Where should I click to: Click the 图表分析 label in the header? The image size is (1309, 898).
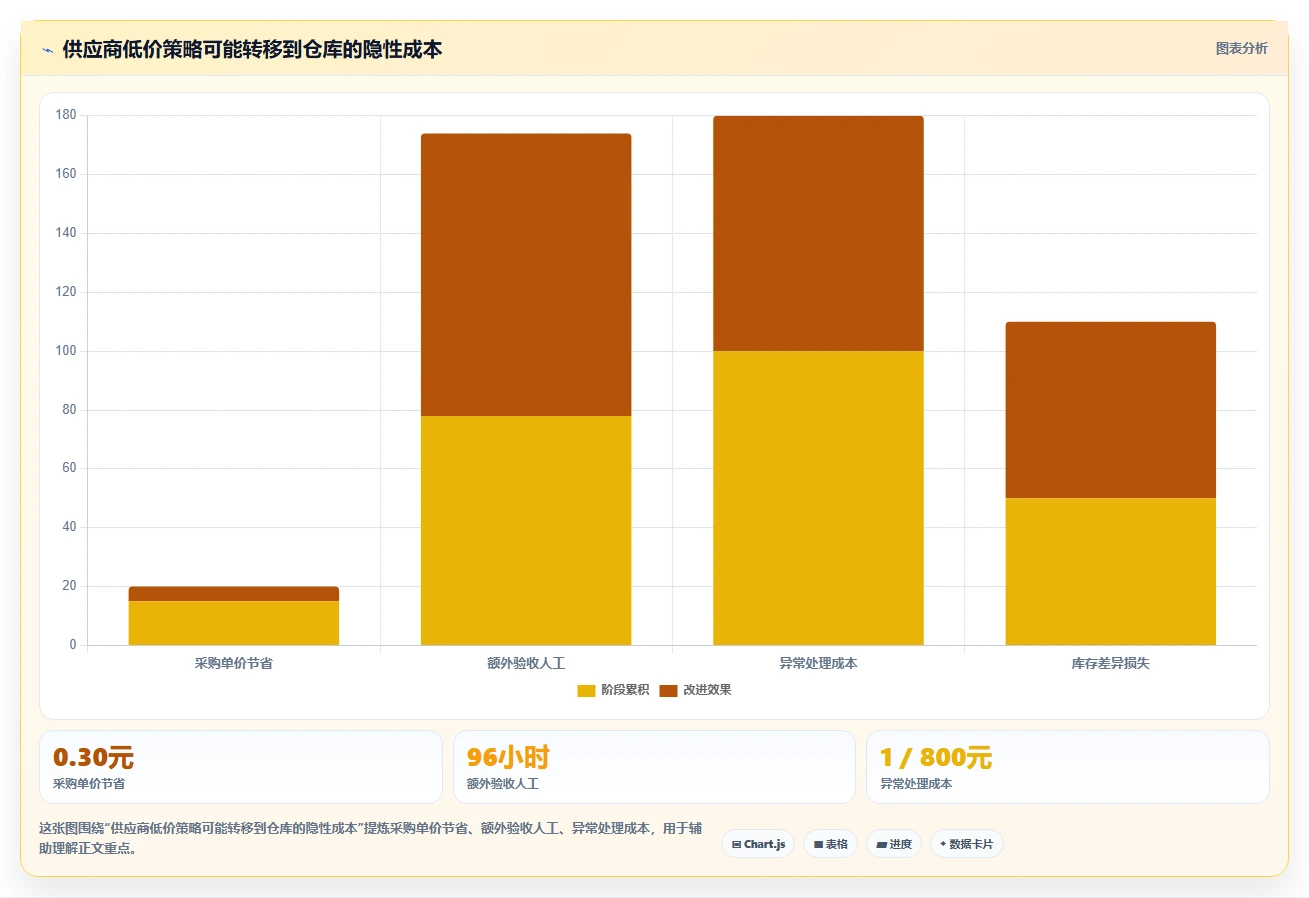point(1241,49)
